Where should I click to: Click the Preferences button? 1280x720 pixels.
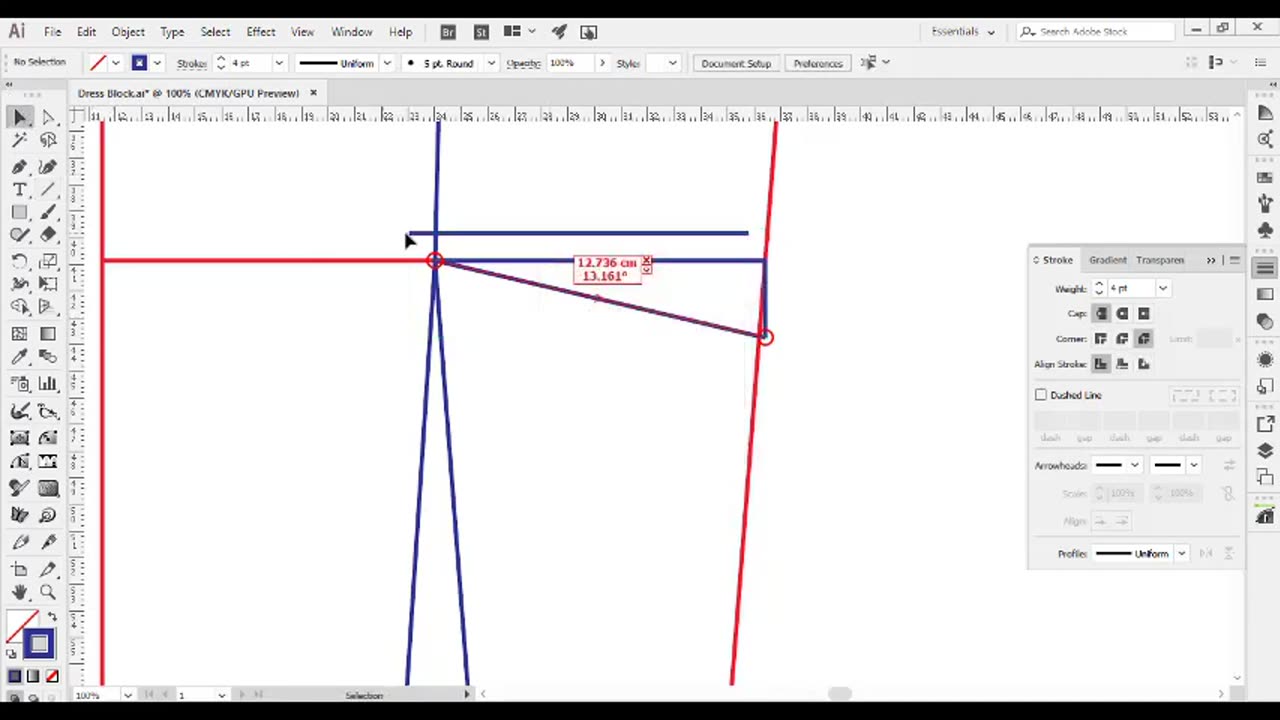(x=818, y=63)
